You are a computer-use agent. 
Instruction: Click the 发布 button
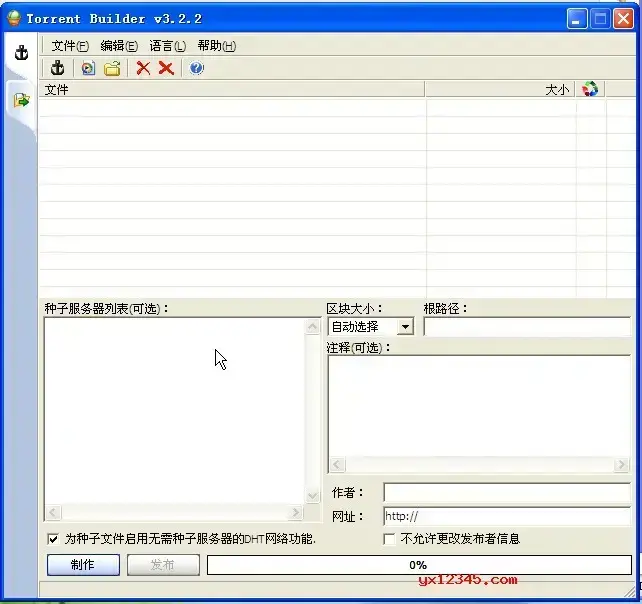pyautogui.click(x=163, y=565)
